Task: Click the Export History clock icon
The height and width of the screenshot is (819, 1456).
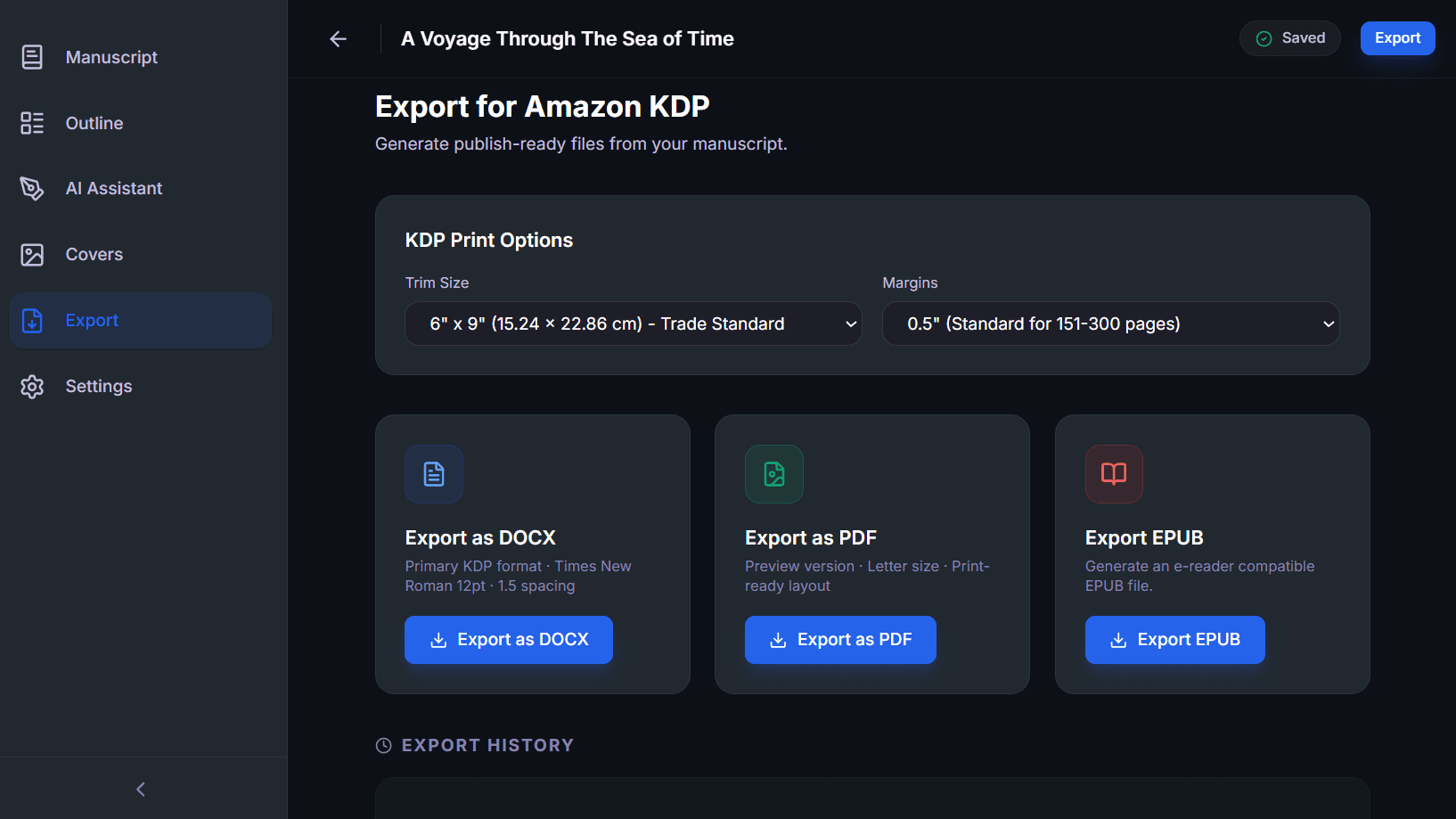Action: [x=384, y=745]
